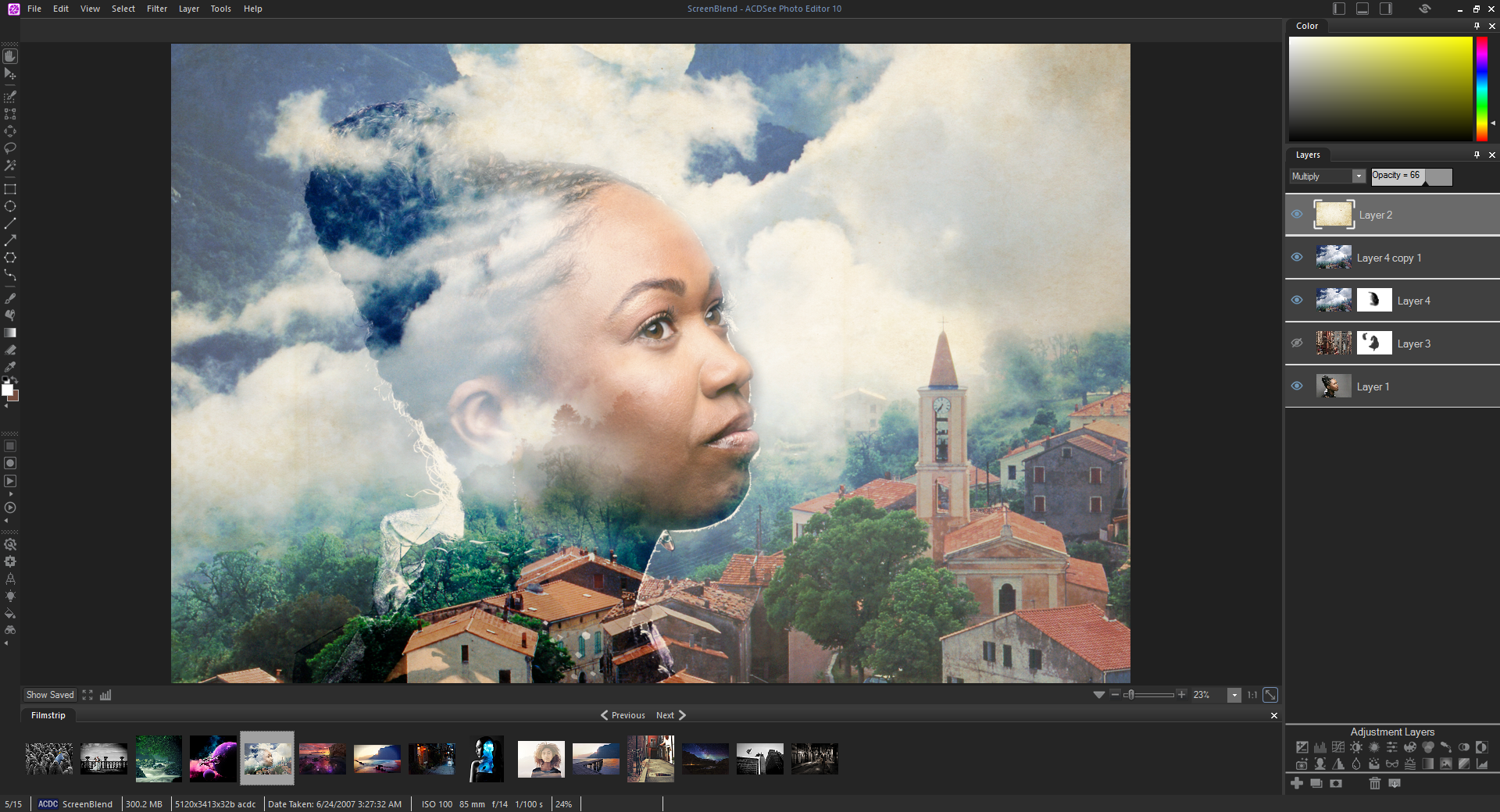Toggle visibility of Layer 1
1500x812 pixels.
(1297, 386)
